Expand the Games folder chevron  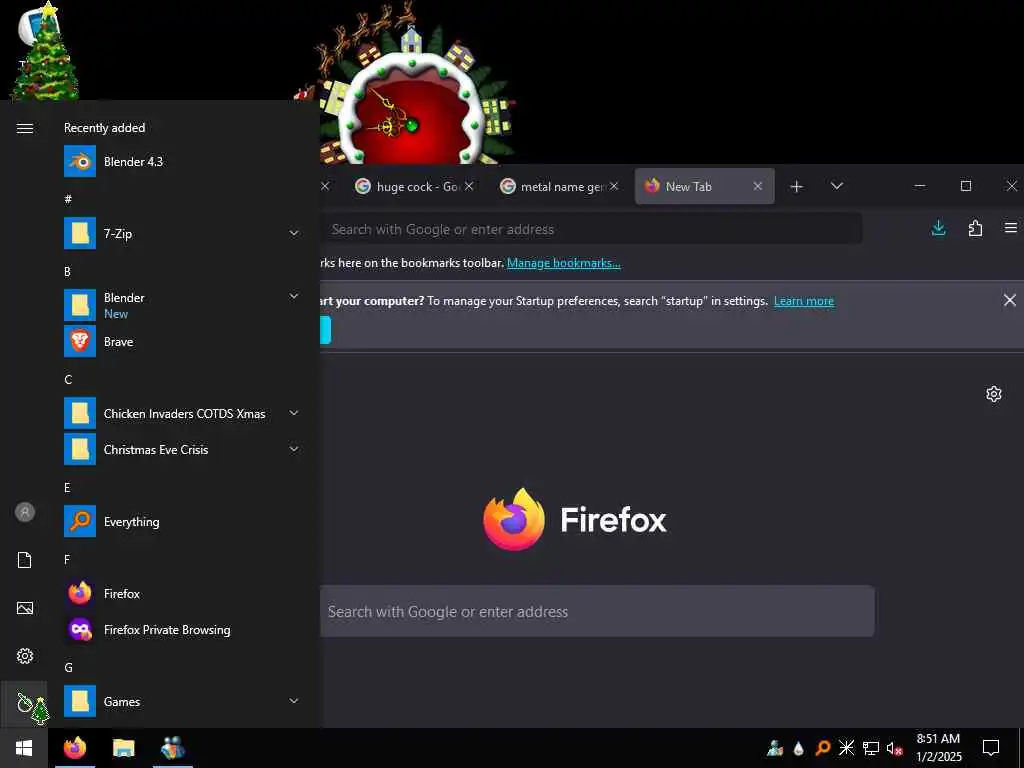pos(294,701)
